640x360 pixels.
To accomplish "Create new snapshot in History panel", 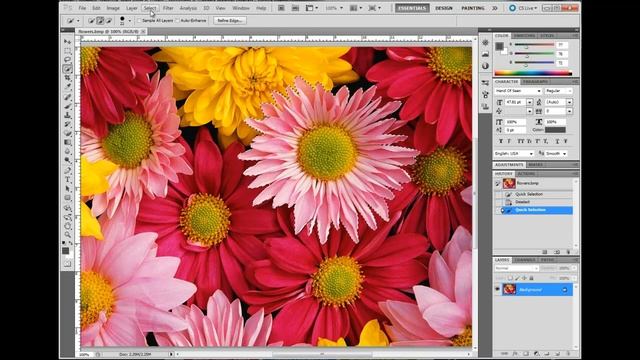I will click(x=557, y=252).
